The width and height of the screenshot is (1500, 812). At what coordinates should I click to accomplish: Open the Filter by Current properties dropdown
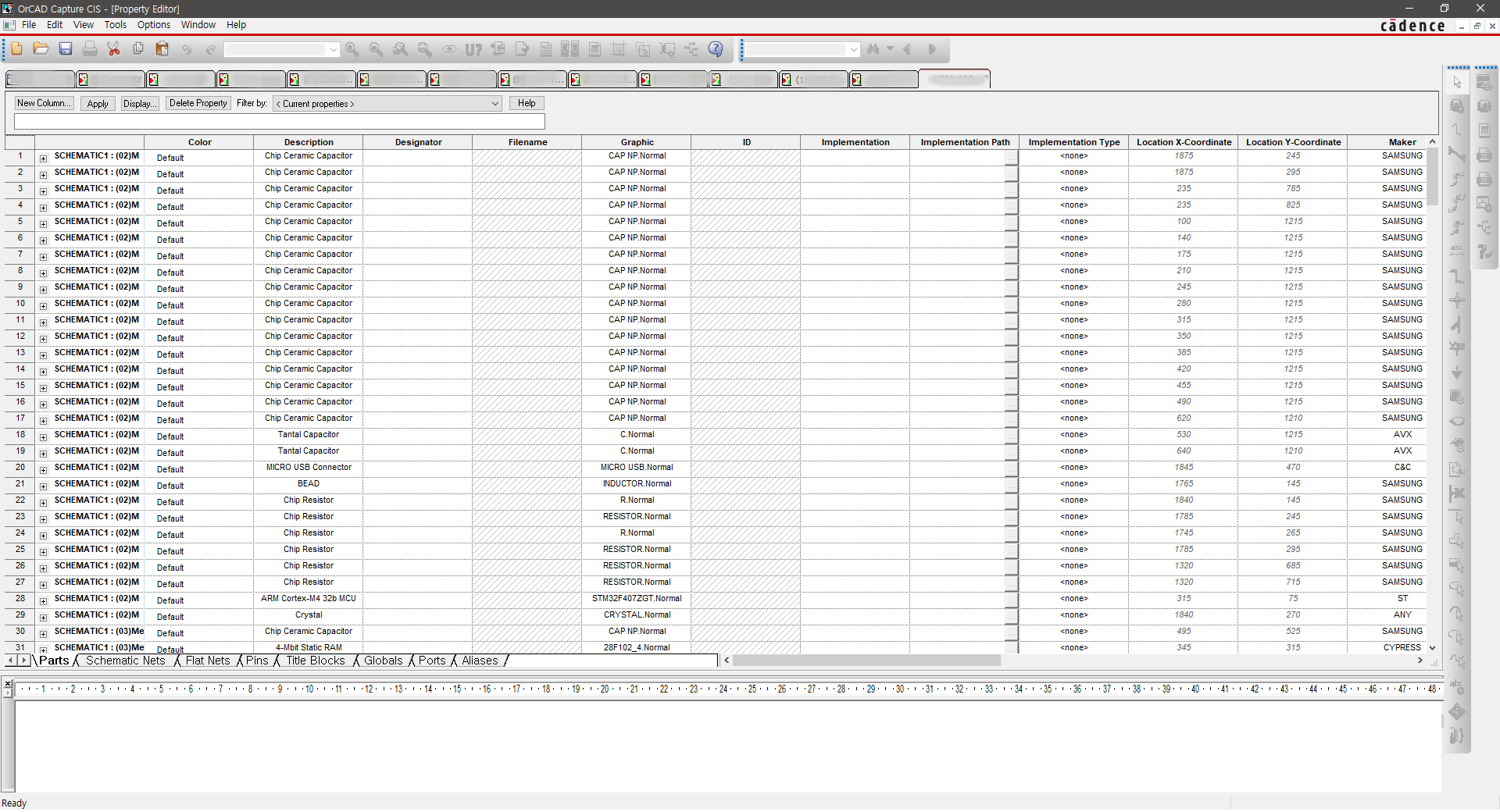point(387,103)
